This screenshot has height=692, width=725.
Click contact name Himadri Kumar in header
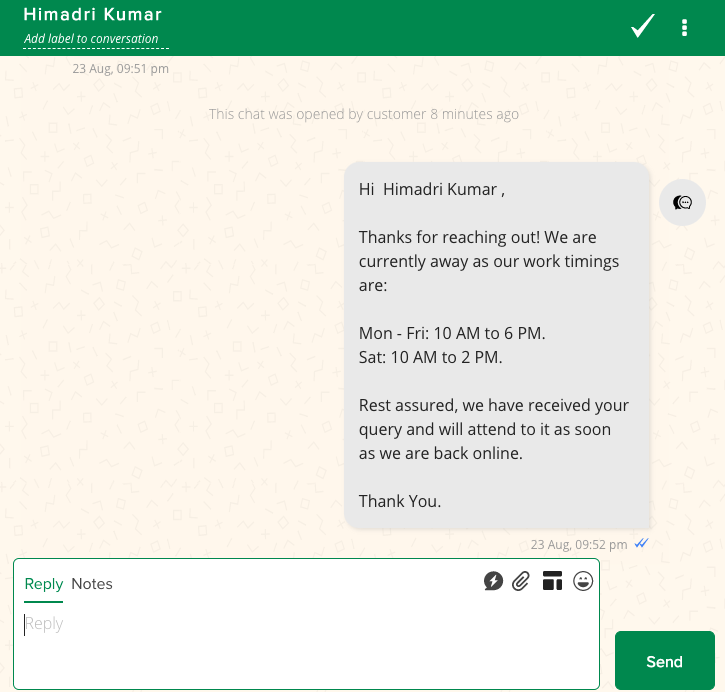(x=92, y=14)
